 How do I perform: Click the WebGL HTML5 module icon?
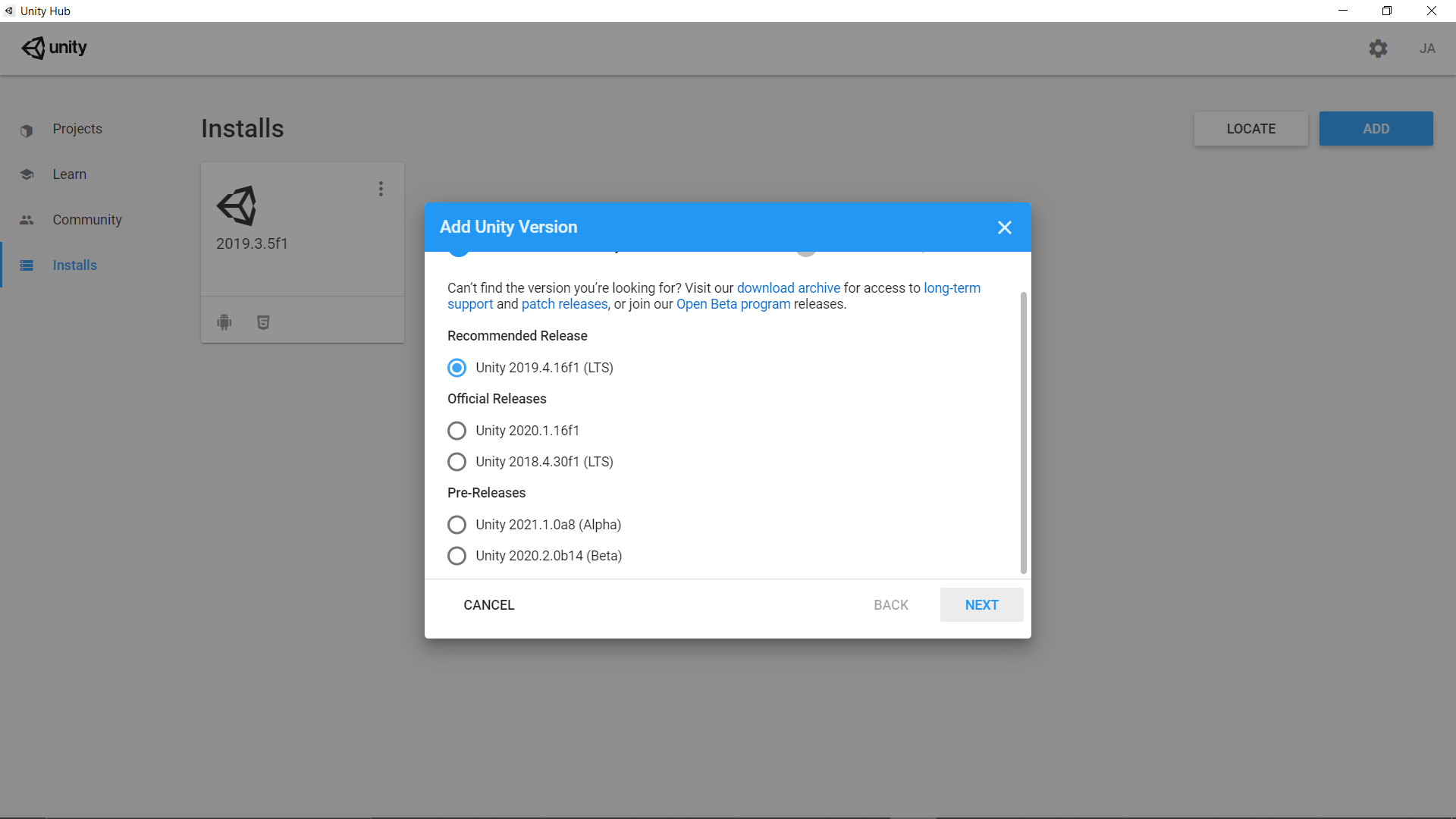tap(263, 322)
